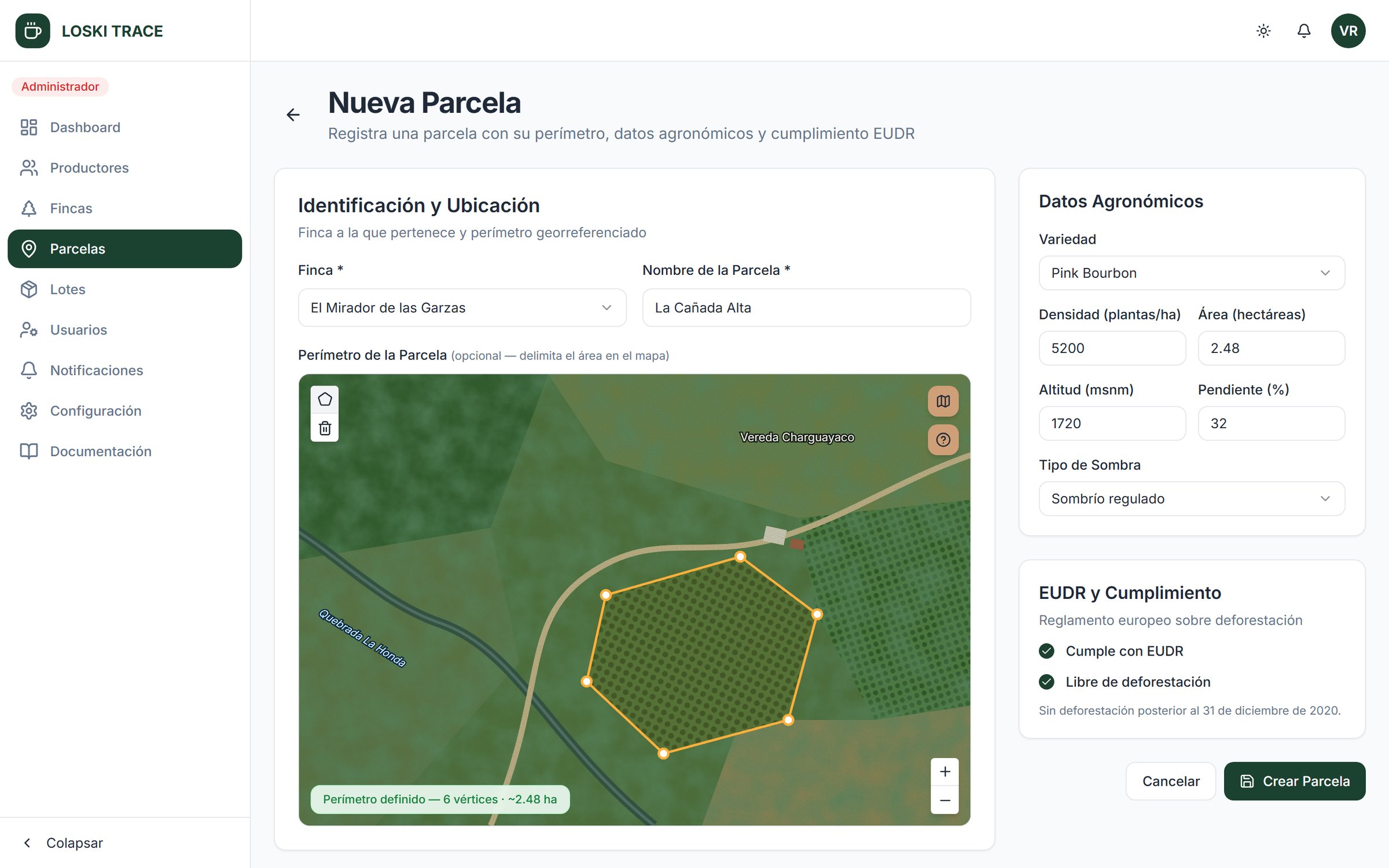This screenshot has height=868, width=1389.
Task: Click the Pendiente field showing 32
Action: (1271, 424)
